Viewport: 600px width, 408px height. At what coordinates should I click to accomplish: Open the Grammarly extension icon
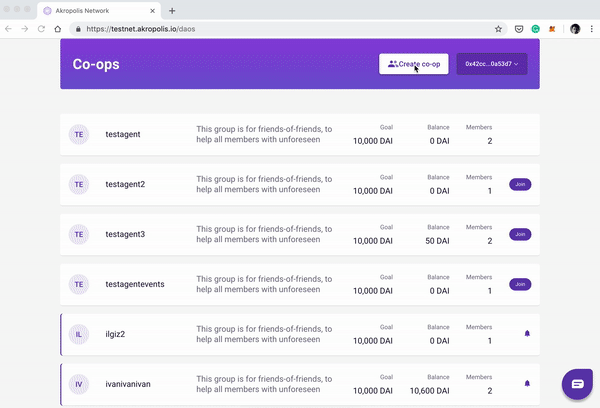click(535, 29)
